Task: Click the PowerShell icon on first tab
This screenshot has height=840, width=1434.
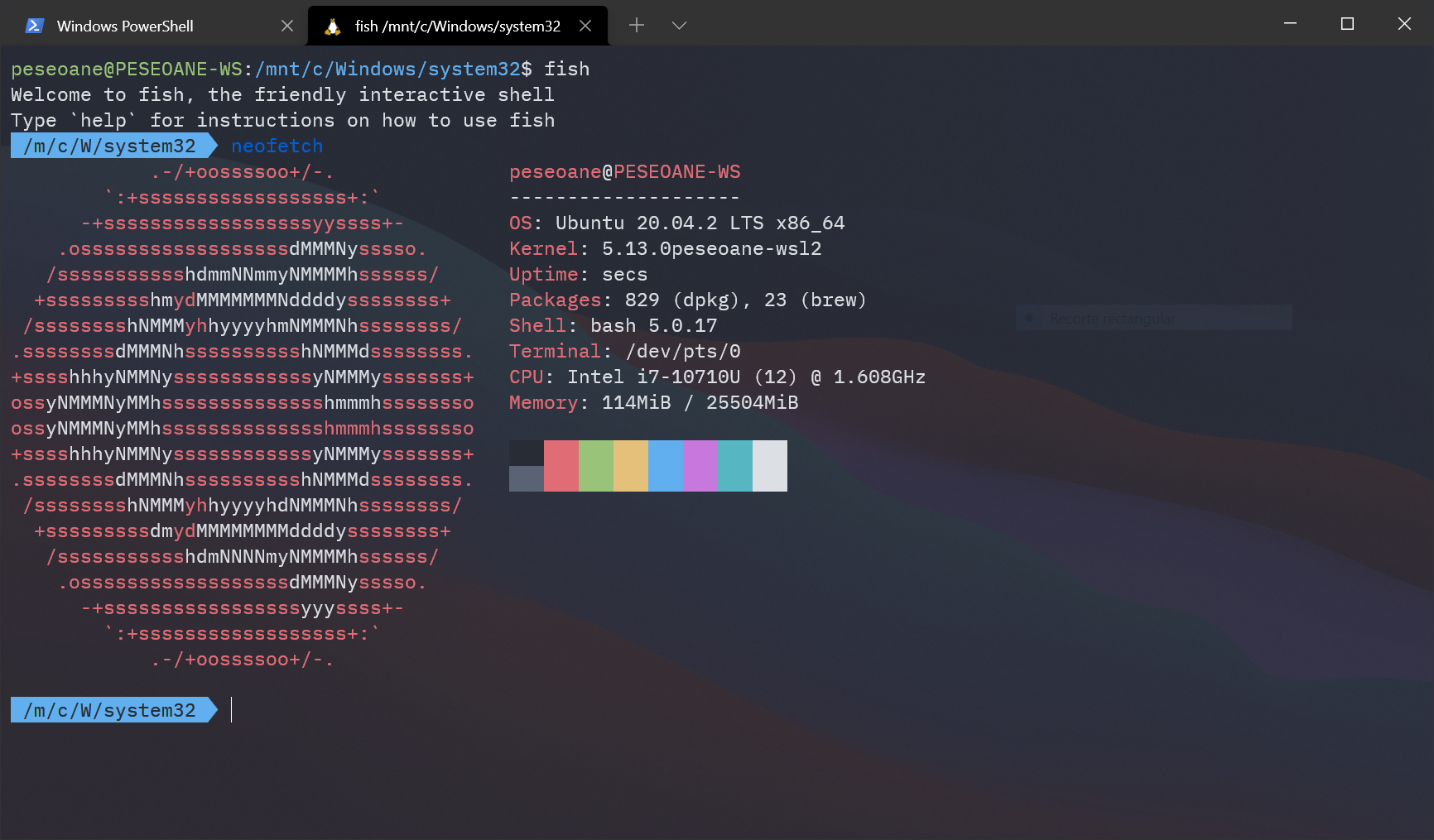Action: coord(35,26)
